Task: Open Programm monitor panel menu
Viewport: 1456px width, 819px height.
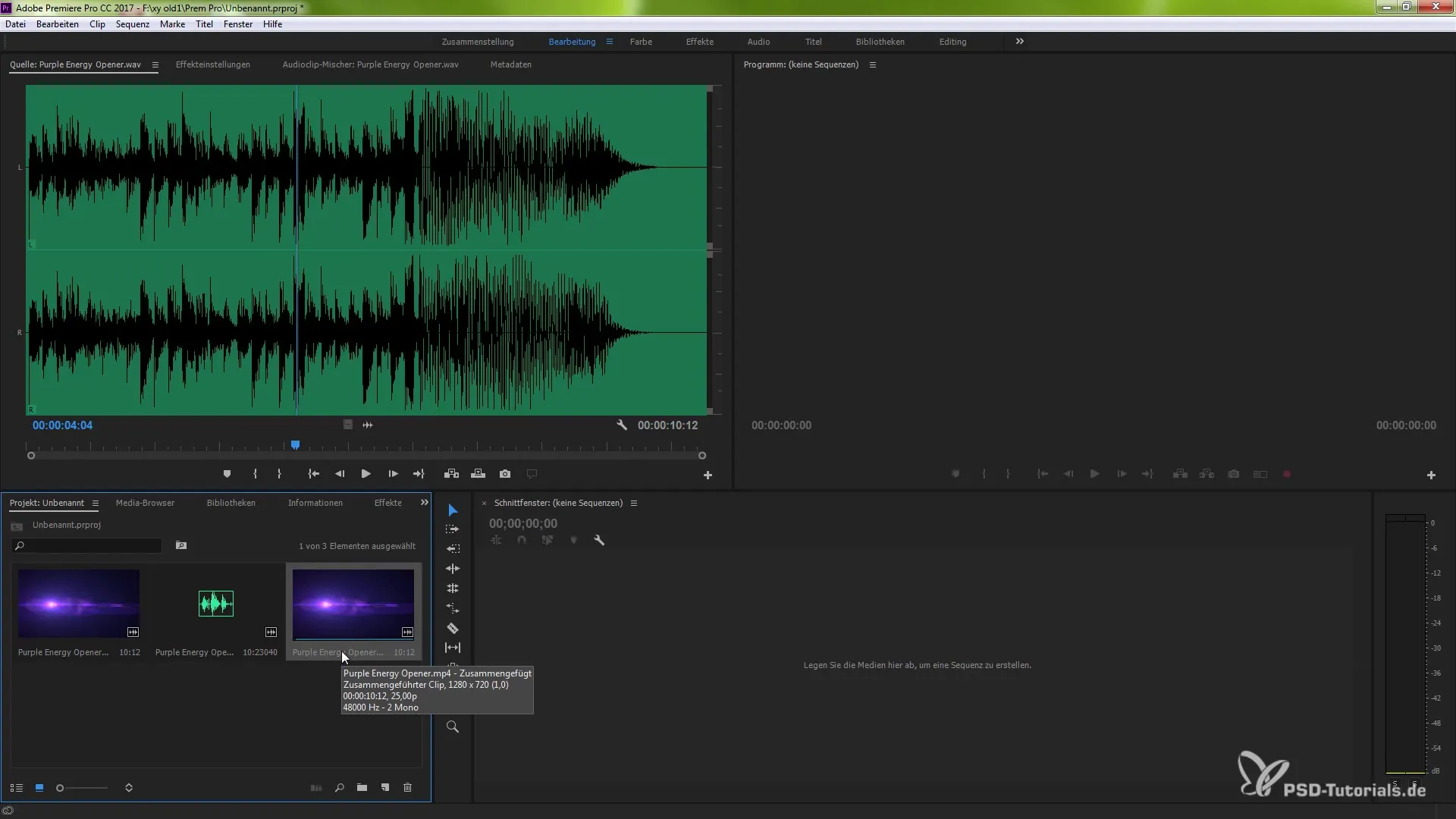Action: click(873, 65)
